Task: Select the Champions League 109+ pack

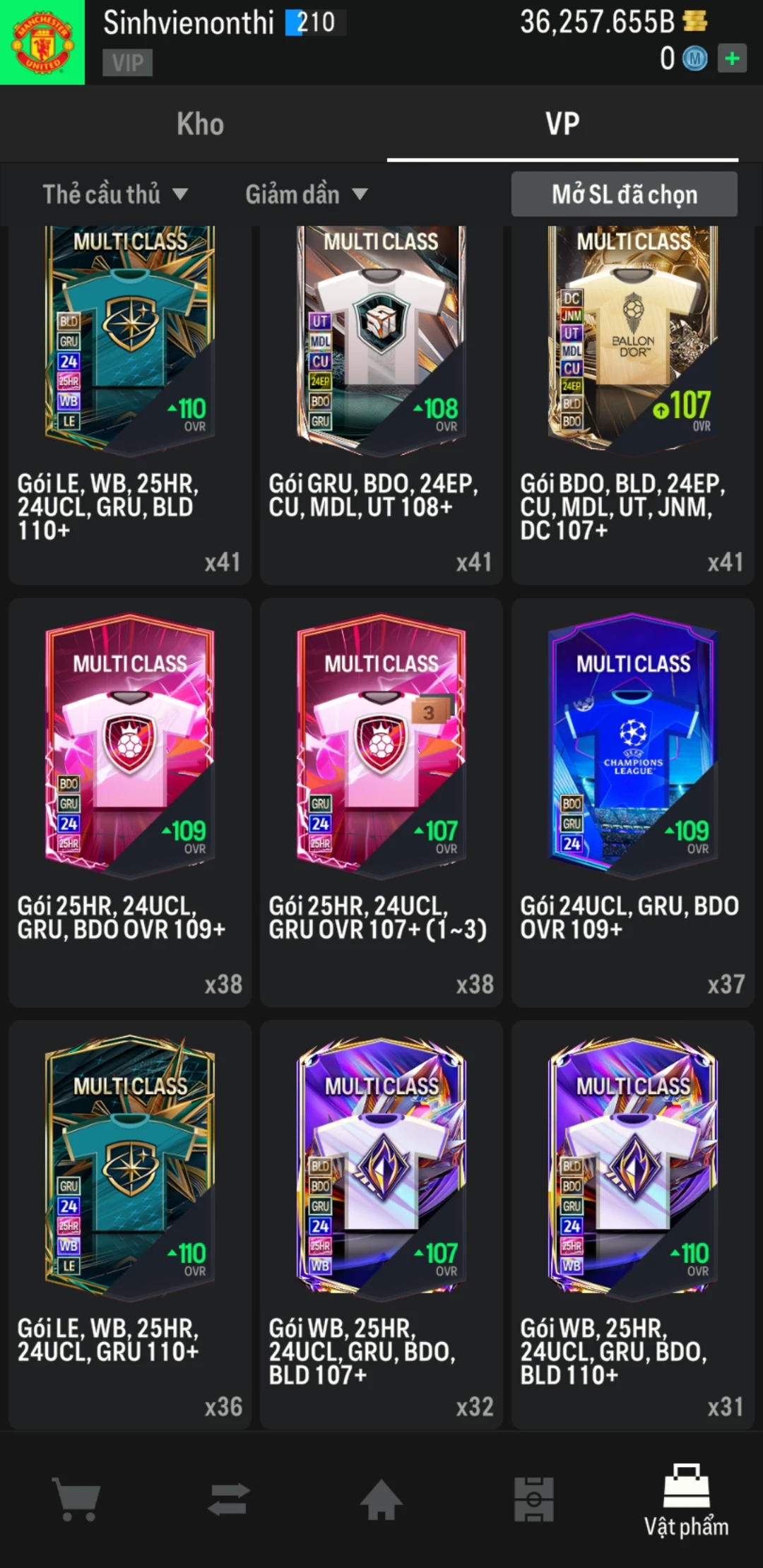Action: click(x=633, y=802)
